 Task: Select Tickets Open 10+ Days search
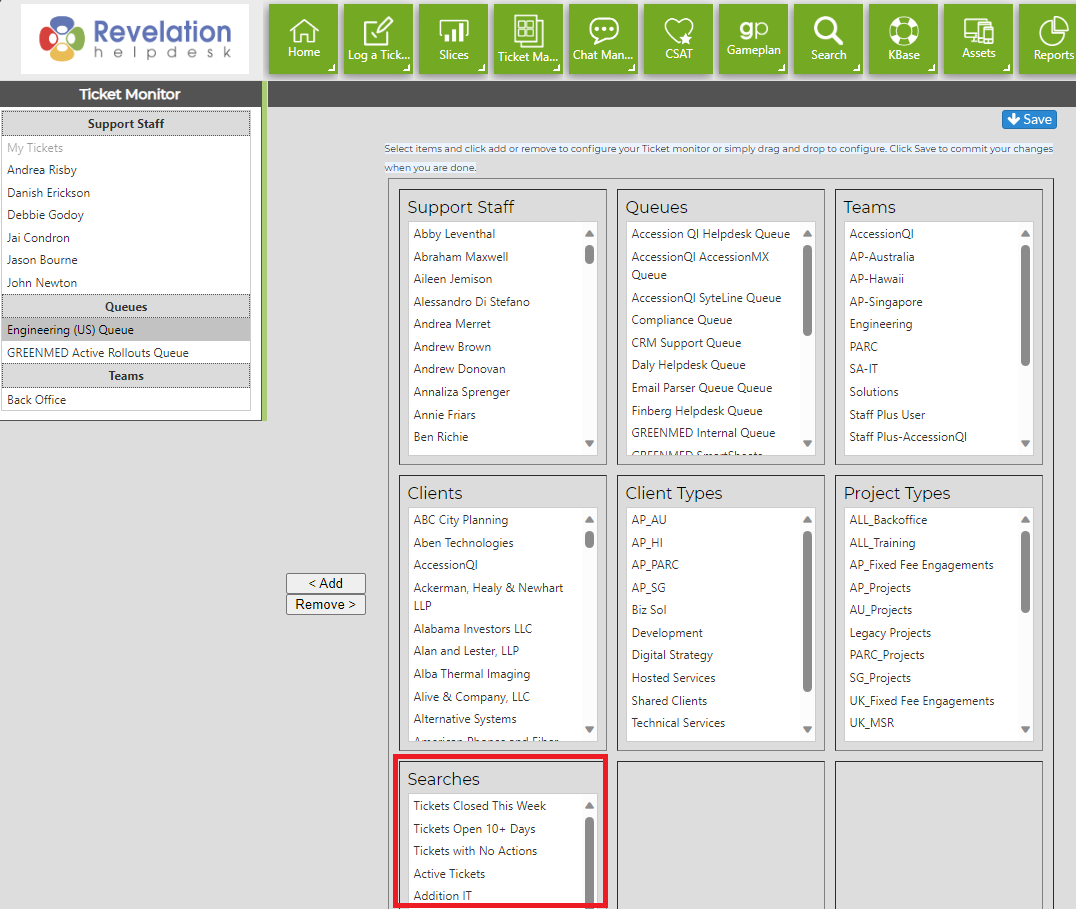coord(474,829)
